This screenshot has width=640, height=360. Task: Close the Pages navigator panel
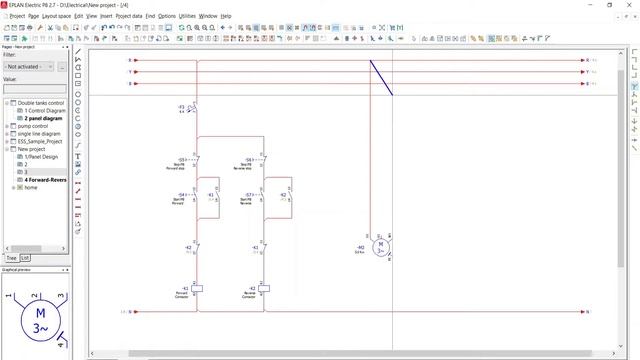pyautogui.click(x=67, y=47)
